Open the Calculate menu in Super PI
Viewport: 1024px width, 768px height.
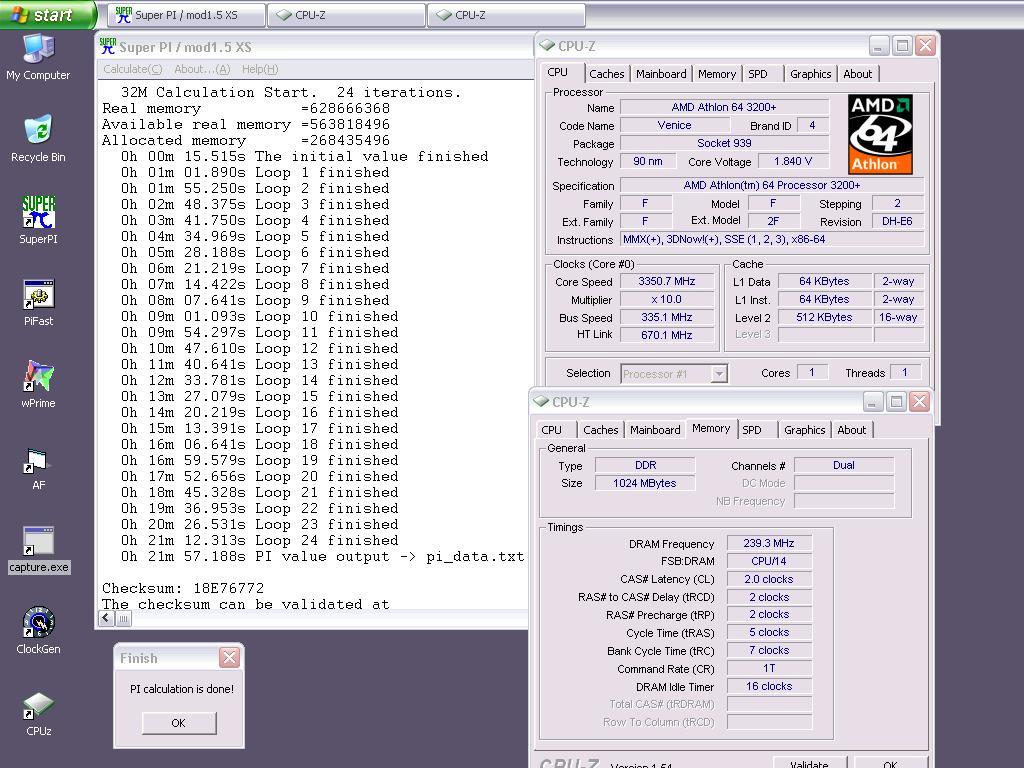(133, 69)
